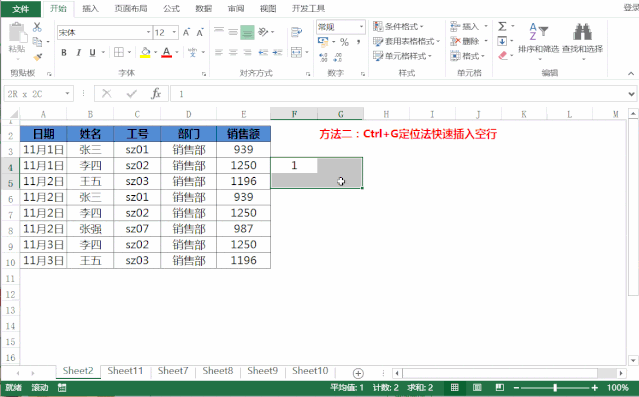Click the accounting number format icon
Viewport: 639px width, 397px height.
point(323,41)
